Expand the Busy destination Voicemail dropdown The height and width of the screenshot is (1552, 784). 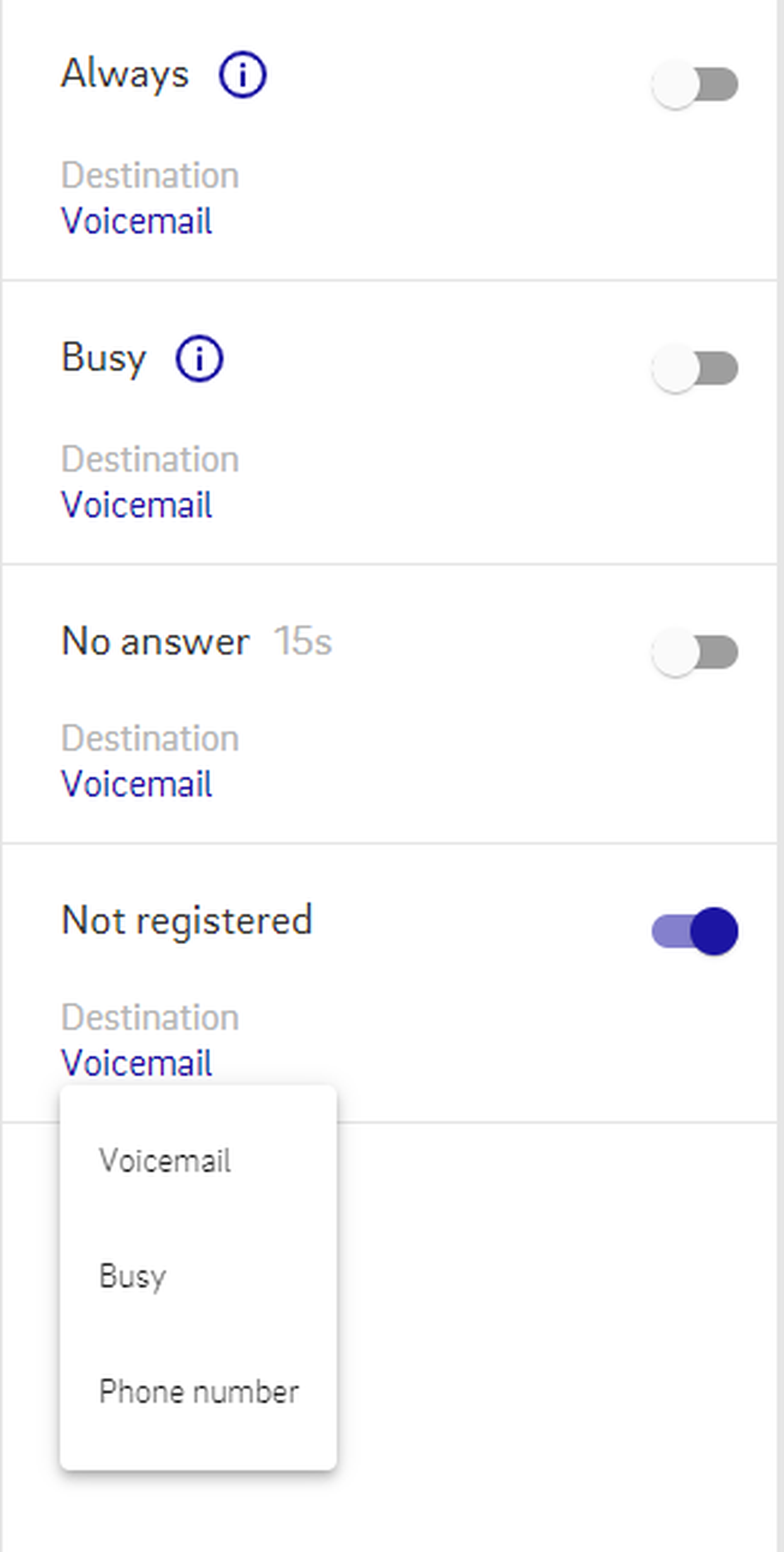[137, 505]
